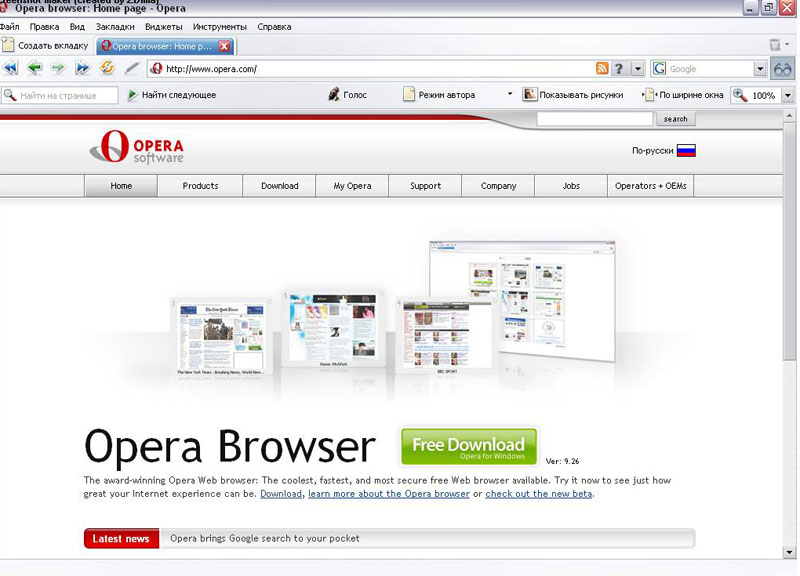Open the Вид menu
Viewport: 800px width, 576px height.
[77, 27]
